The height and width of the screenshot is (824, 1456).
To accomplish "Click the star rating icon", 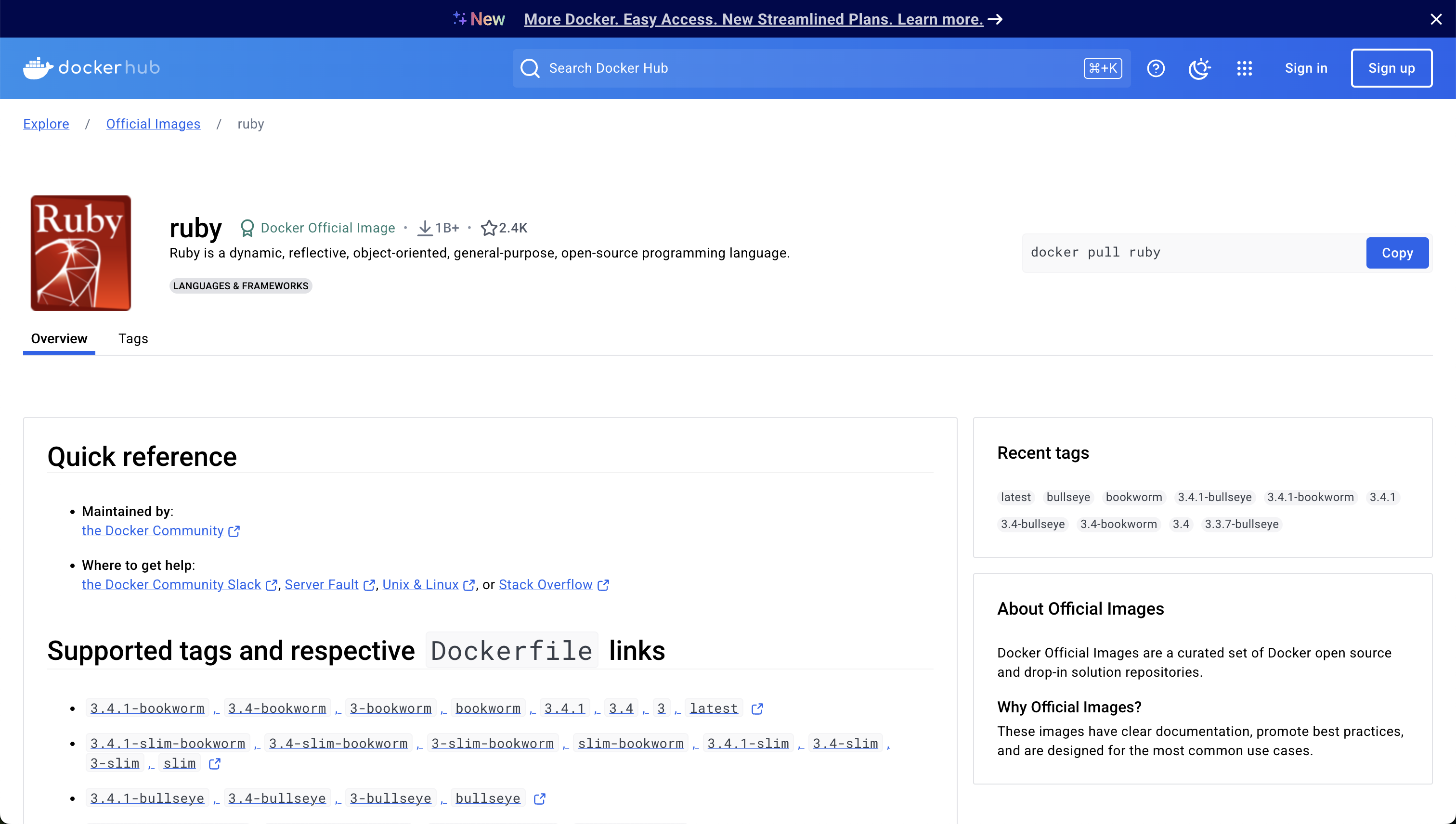I will tap(489, 228).
